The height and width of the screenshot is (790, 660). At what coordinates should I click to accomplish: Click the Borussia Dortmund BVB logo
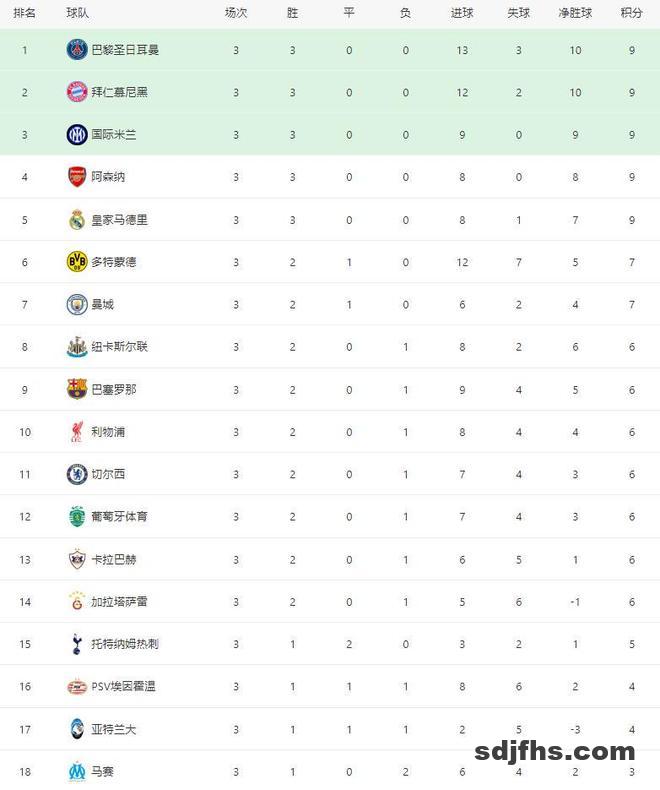point(77,262)
